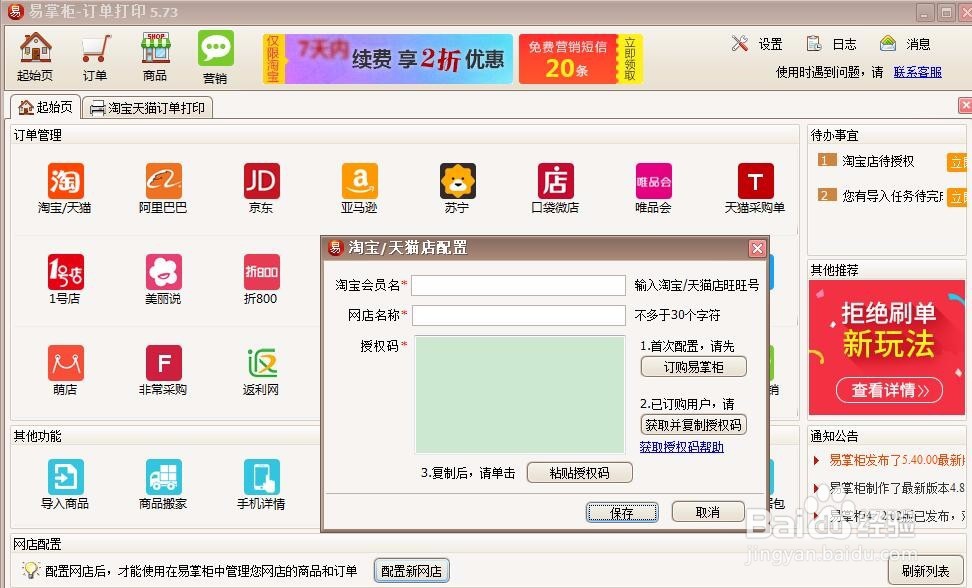Select the 淘宝/天猫 platform icon
This screenshot has height=588, width=972.
65,188
